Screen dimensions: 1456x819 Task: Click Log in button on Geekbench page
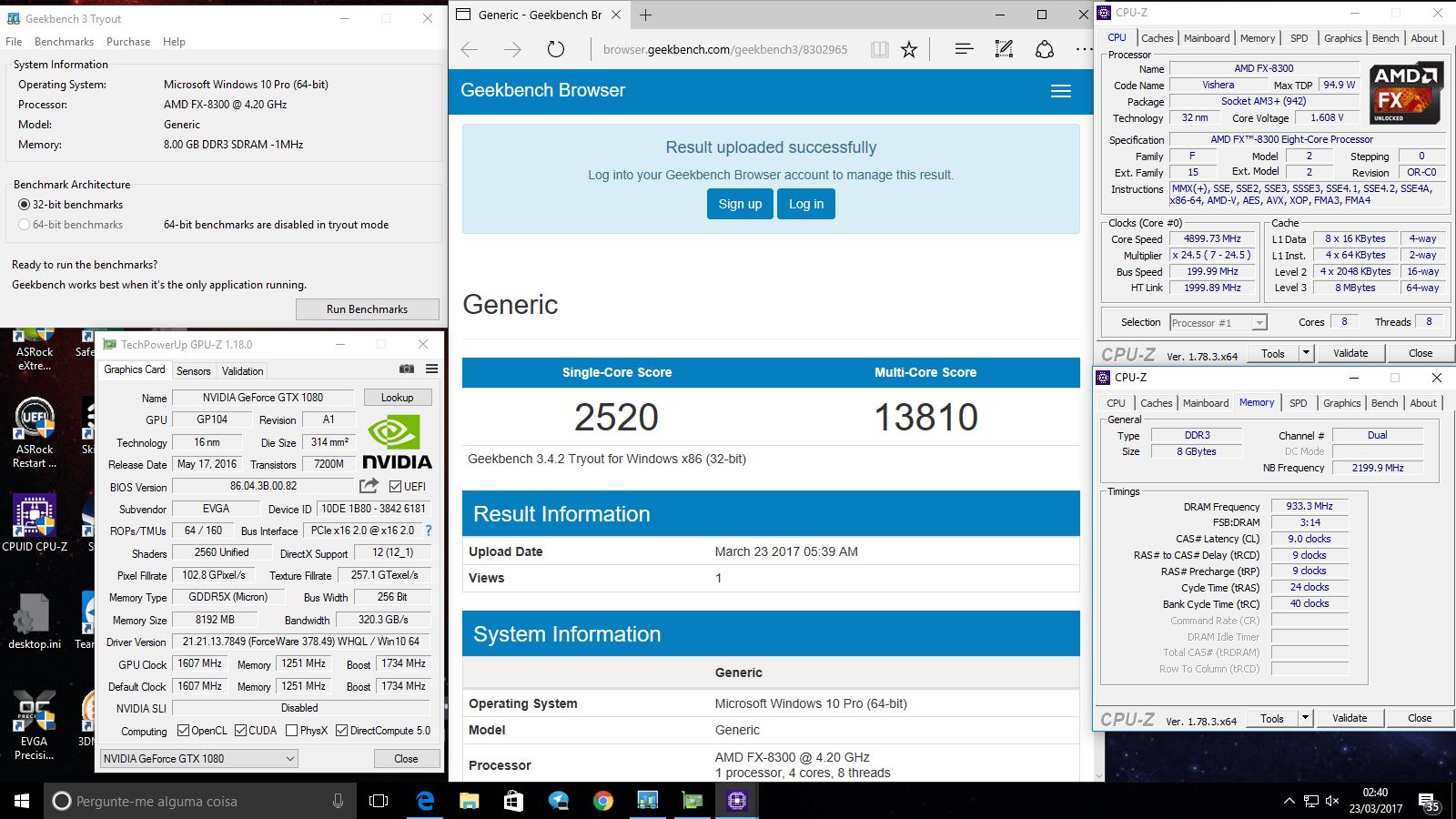click(805, 204)
